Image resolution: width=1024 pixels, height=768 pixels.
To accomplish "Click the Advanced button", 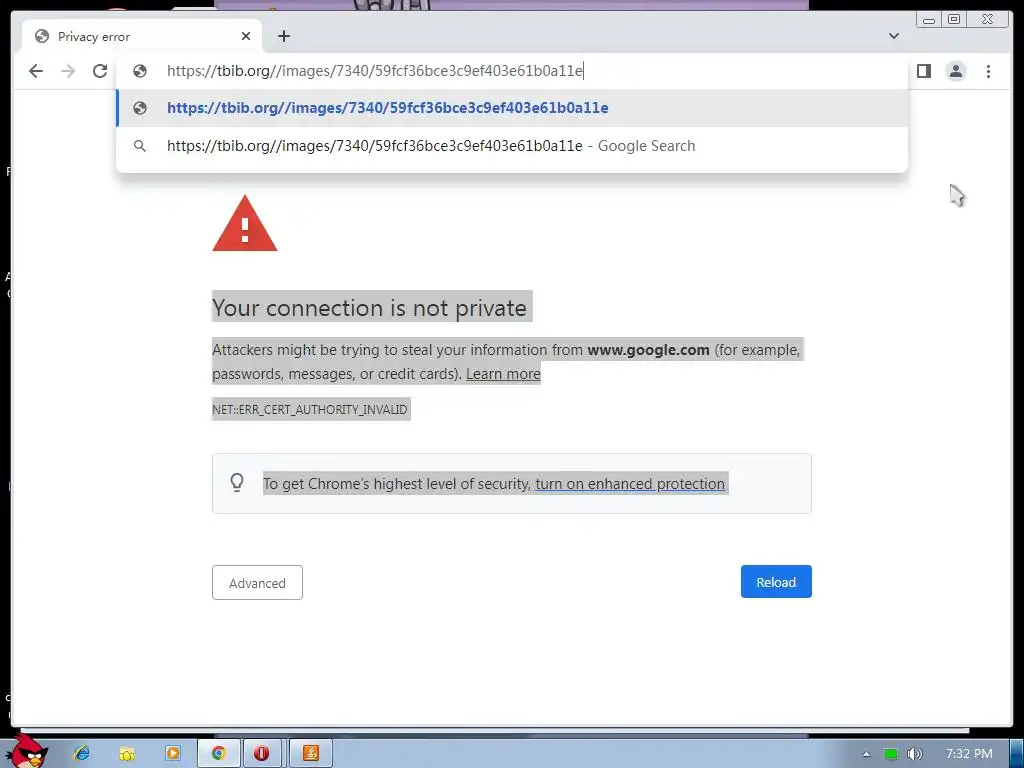I will pyautogui.click(x=257, y=583).
